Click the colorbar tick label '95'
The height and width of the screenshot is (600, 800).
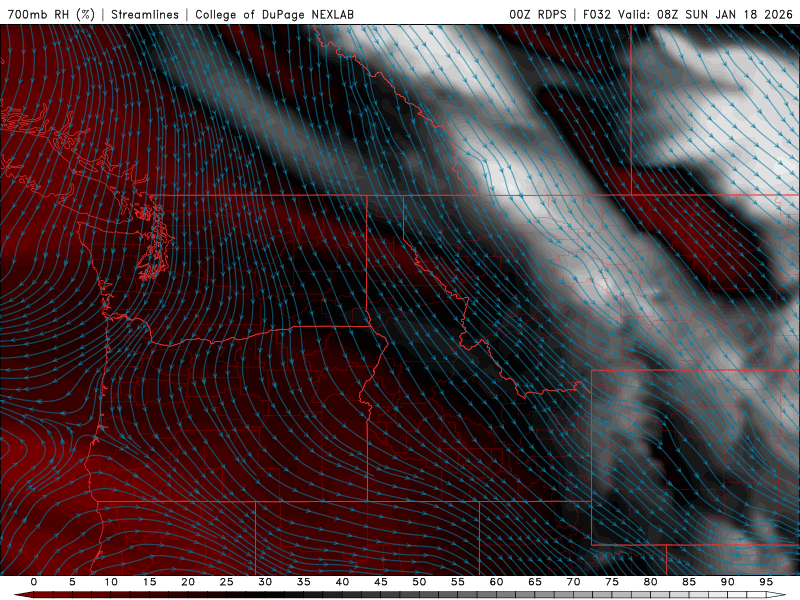tap(766, 582)
